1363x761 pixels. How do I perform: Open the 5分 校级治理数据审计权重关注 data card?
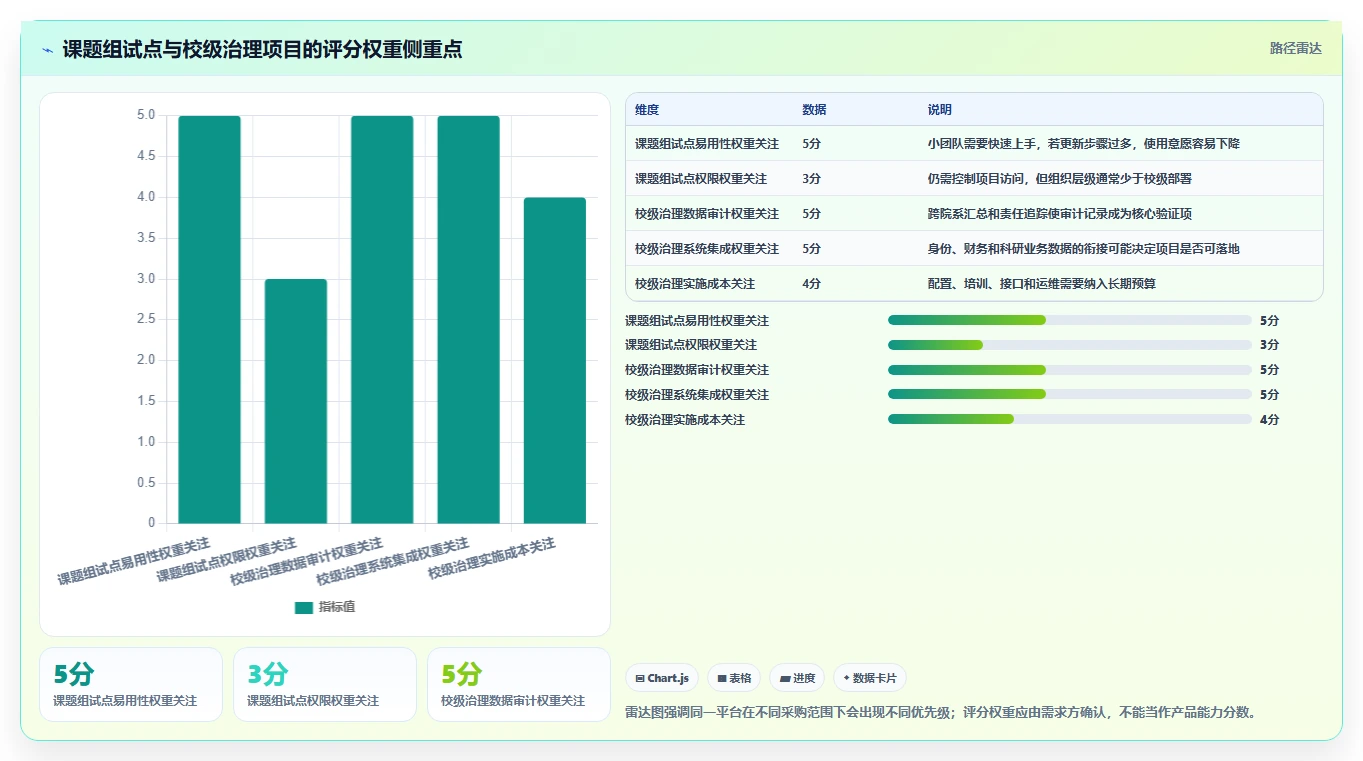point(519,684)
